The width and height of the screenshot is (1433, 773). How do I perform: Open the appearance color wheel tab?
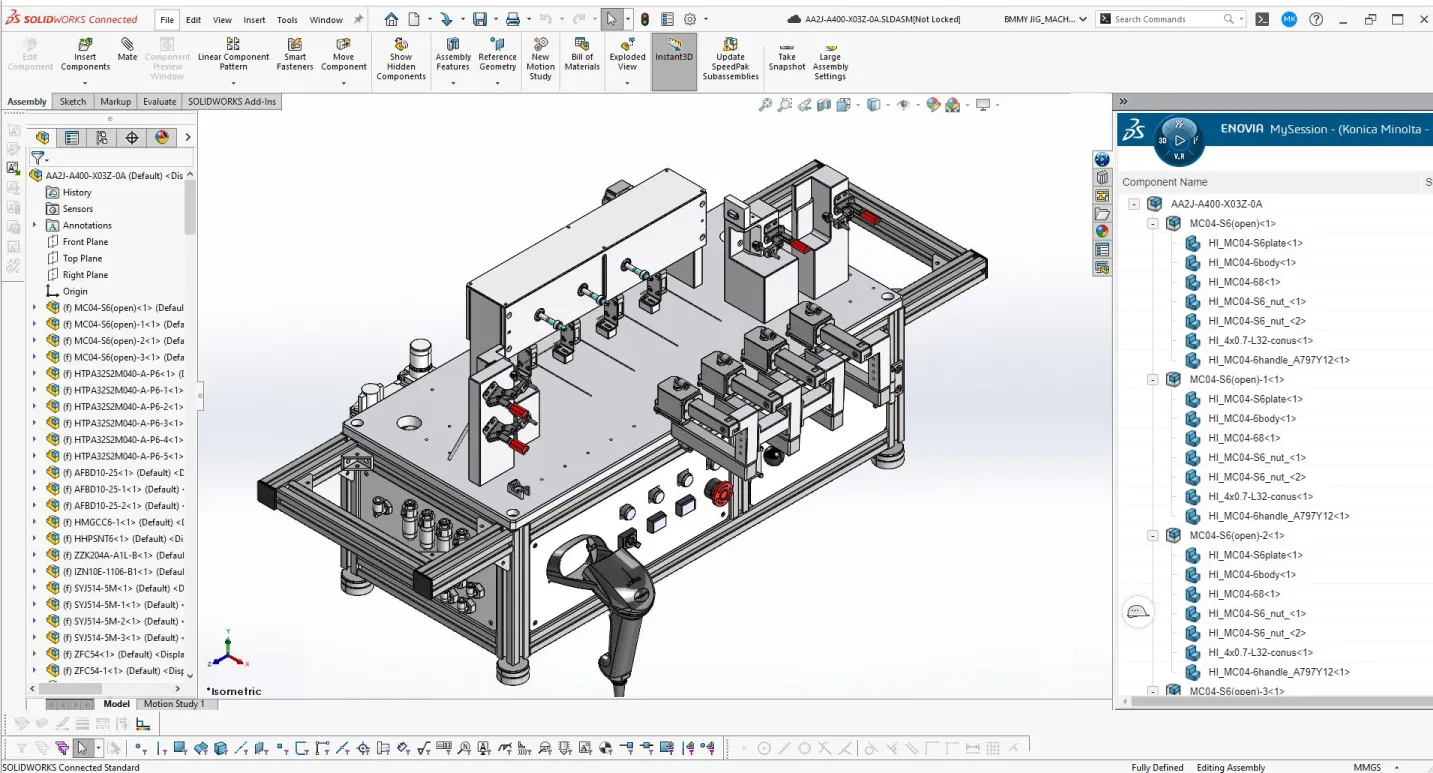coord(162,137)
